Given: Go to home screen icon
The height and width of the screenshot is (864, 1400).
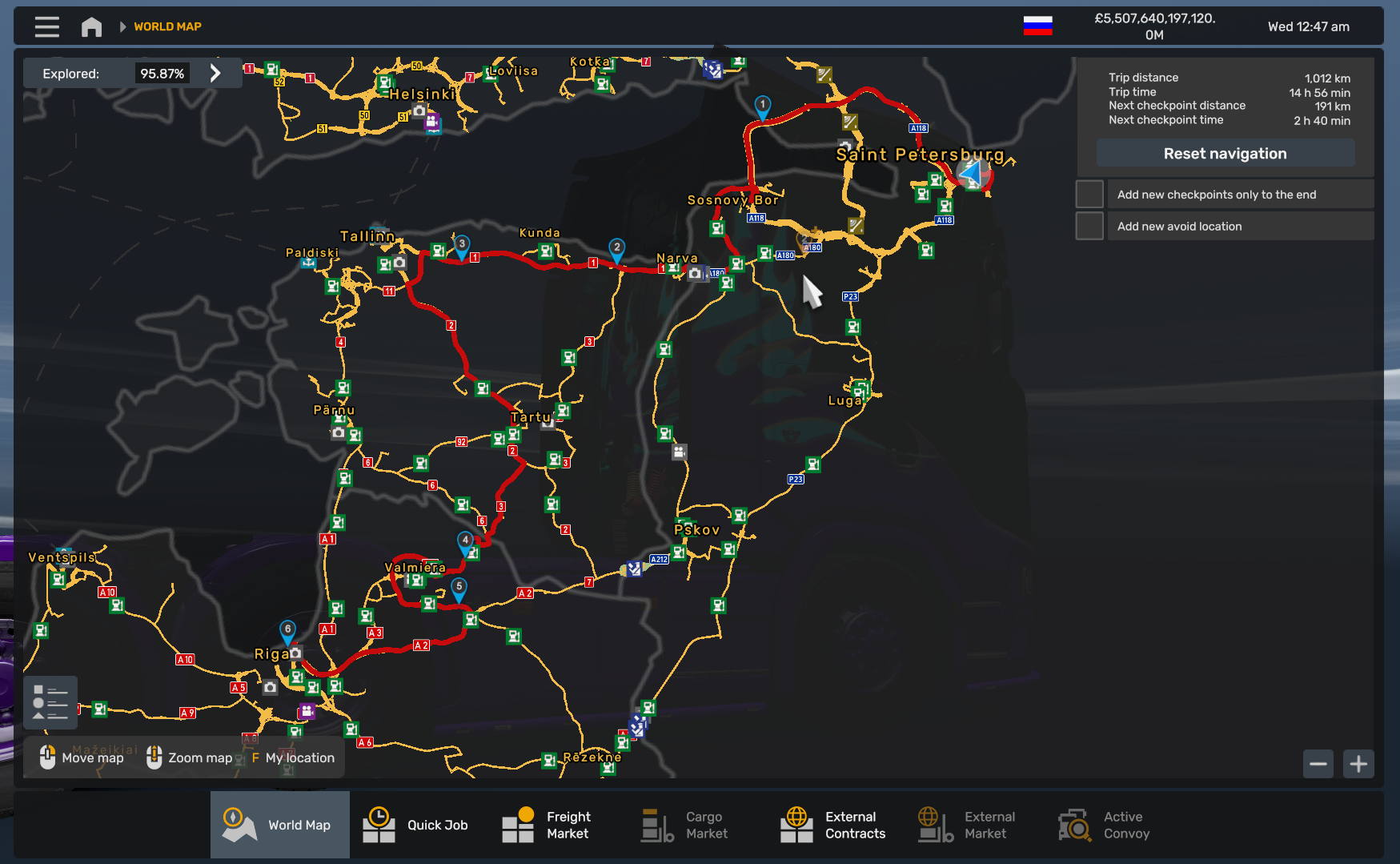Looking at the screenshot, I should click(x=91, y=26).
